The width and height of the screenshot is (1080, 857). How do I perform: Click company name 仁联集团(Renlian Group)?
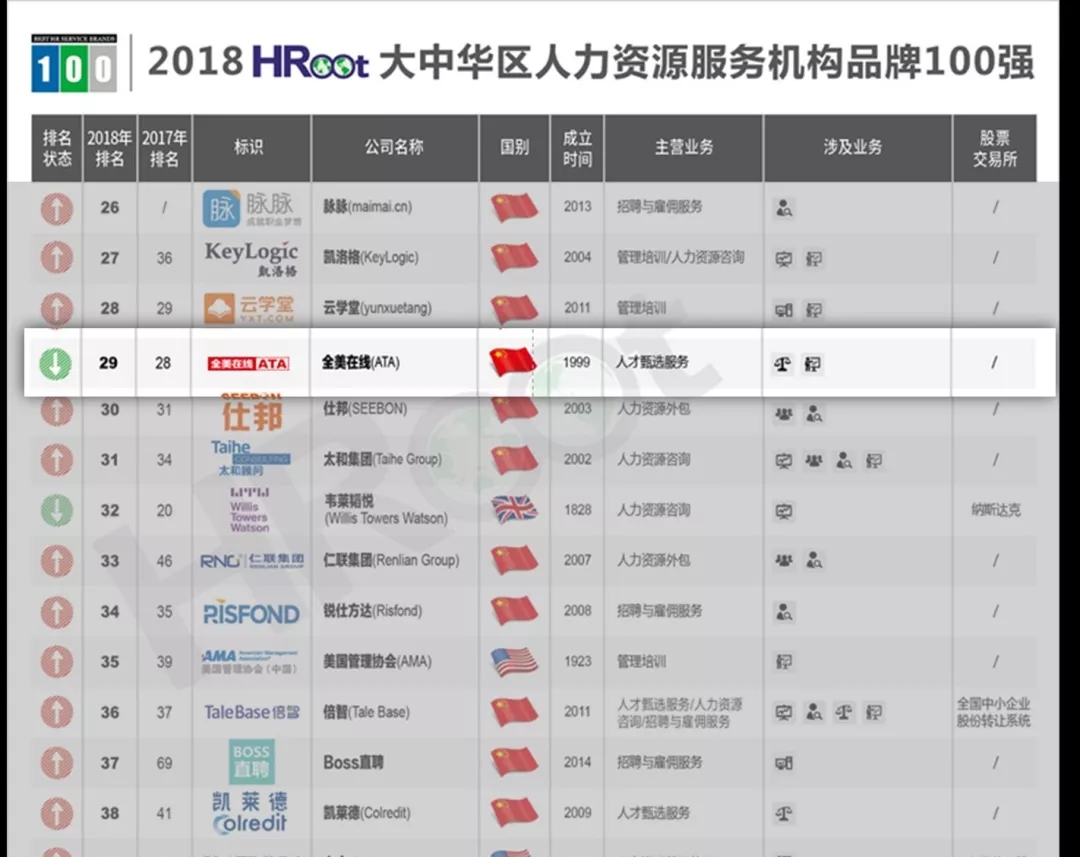(391, 560)
